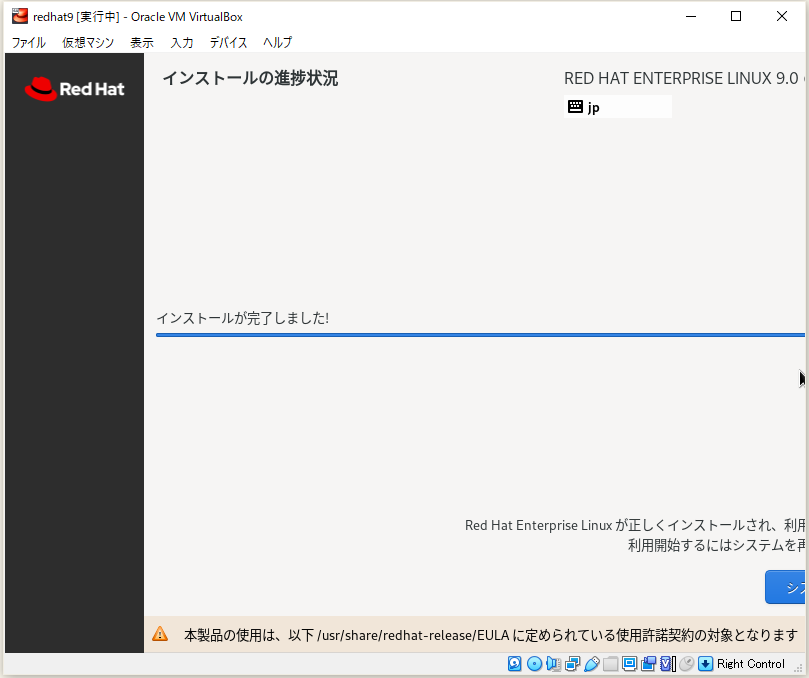Click the jp keyboard layout indicator
This screenshot has height=678, width=809.
click(618, 107)
